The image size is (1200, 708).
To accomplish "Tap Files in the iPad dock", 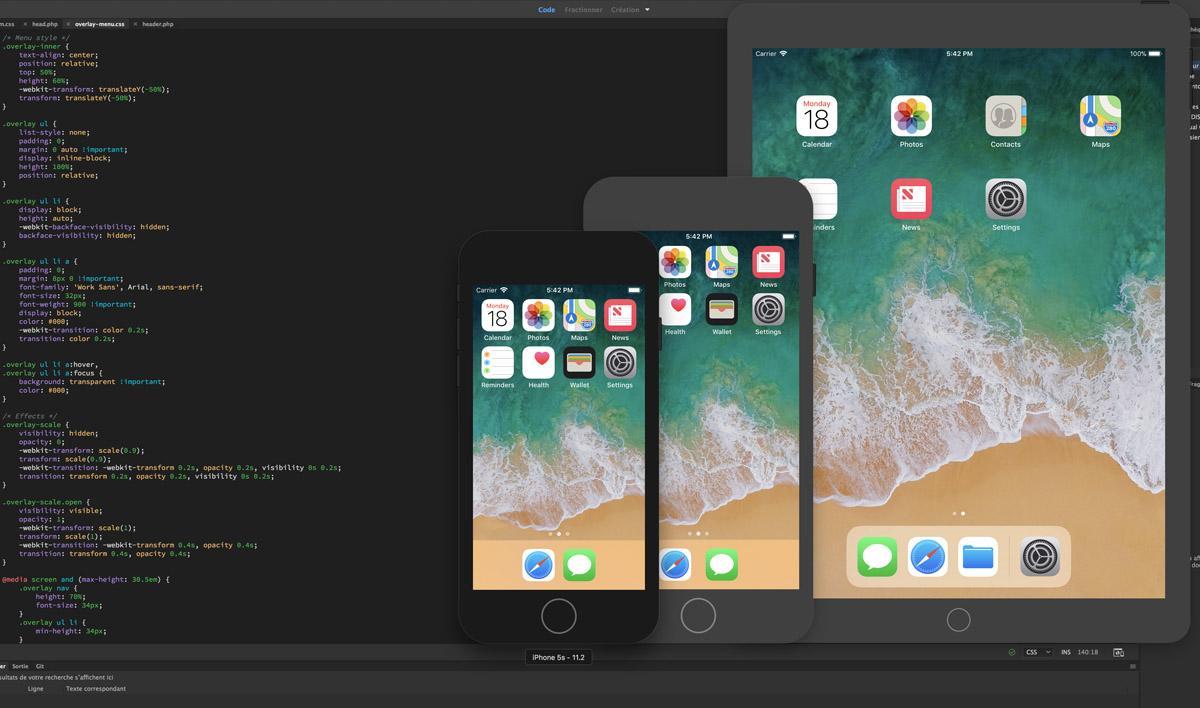I will point(978,557).
